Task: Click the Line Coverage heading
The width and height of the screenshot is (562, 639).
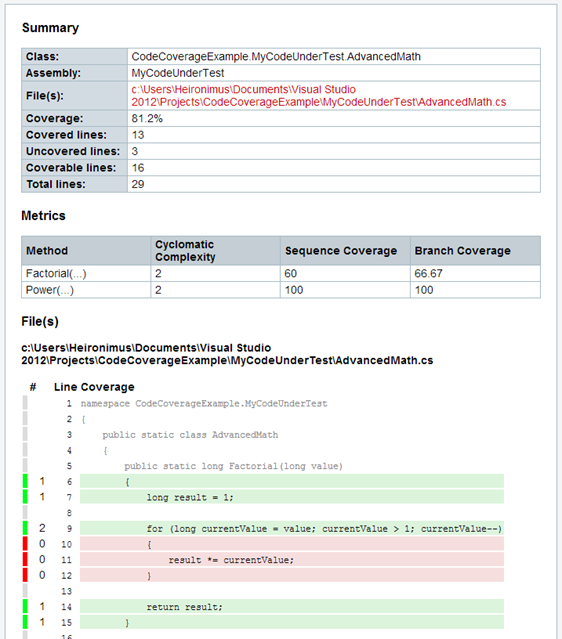Action: coord(94,387)
